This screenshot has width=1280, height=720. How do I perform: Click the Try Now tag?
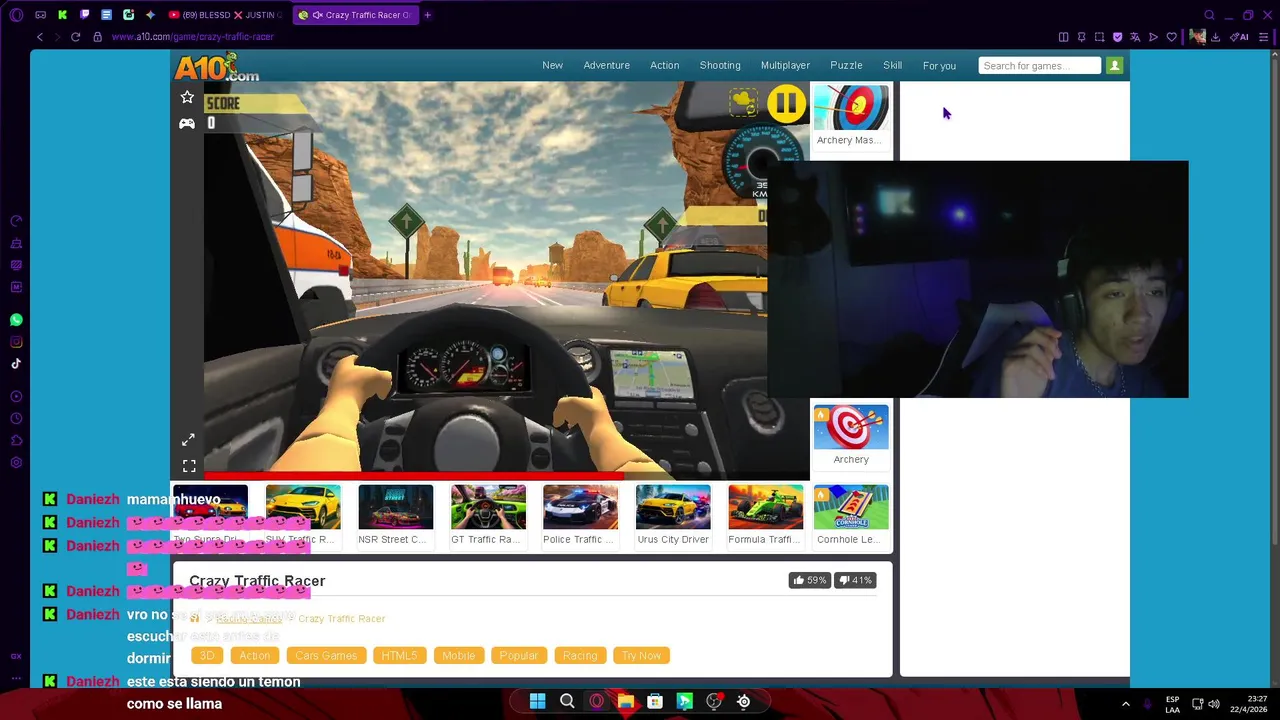click(641, 655)
